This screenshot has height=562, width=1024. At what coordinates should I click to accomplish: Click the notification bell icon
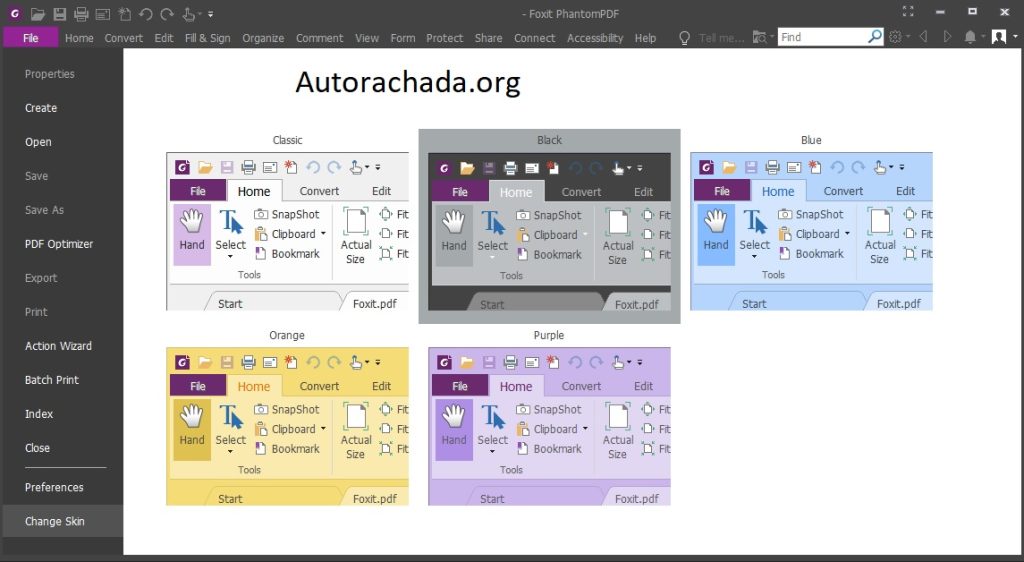click(970, 37)
